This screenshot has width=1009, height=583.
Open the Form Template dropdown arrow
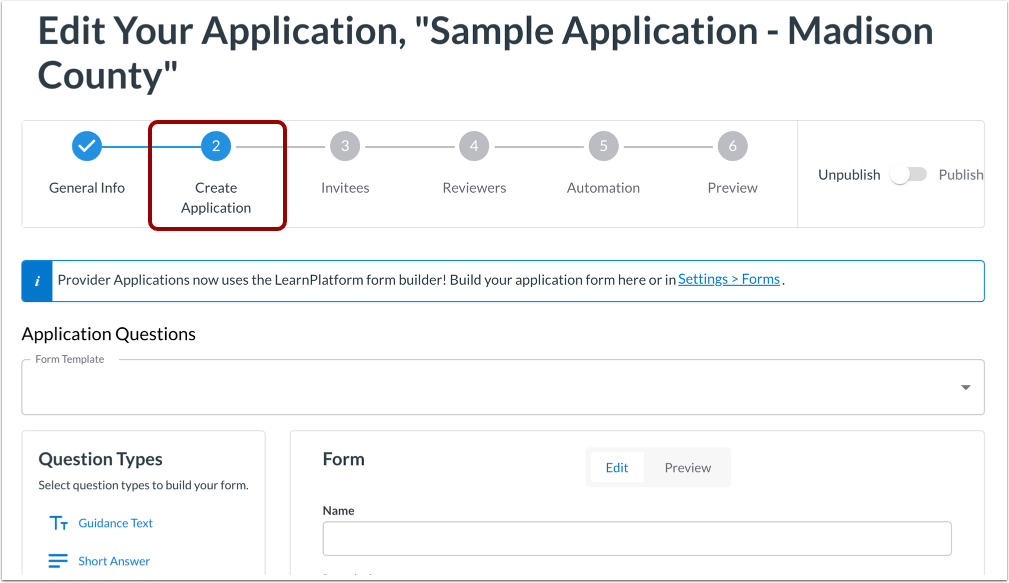click(x=964, y=386)
